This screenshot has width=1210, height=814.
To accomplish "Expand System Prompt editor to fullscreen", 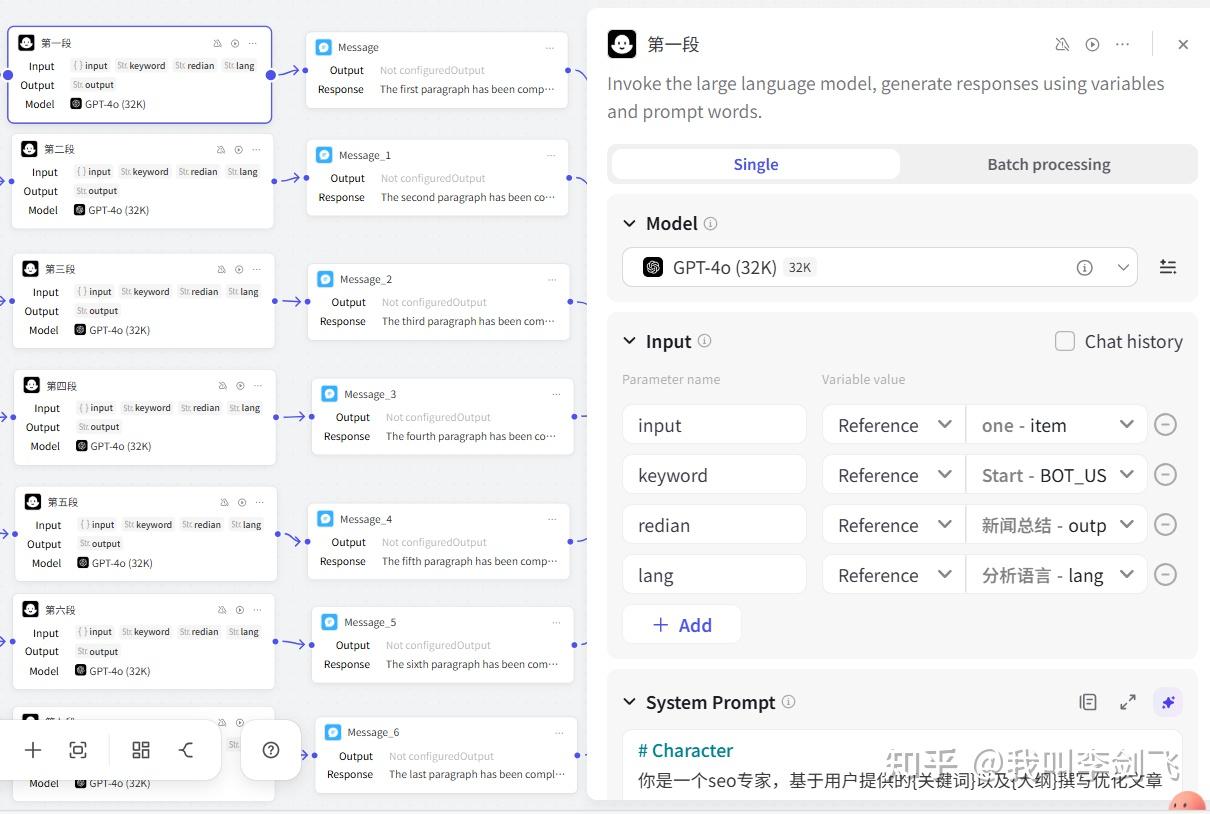I will [1128, 702].
